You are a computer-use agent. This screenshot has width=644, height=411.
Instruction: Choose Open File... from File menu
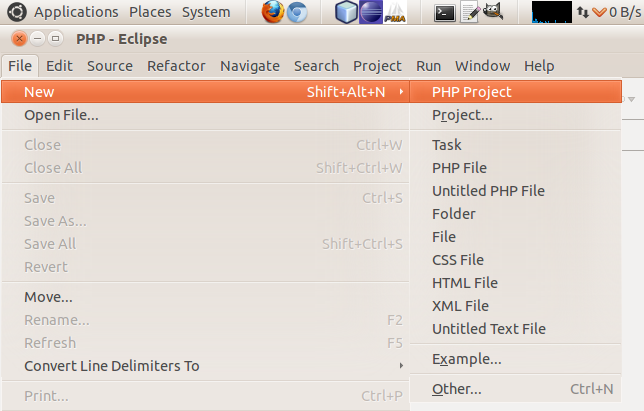pyautogui.click(x=205, y=115)
